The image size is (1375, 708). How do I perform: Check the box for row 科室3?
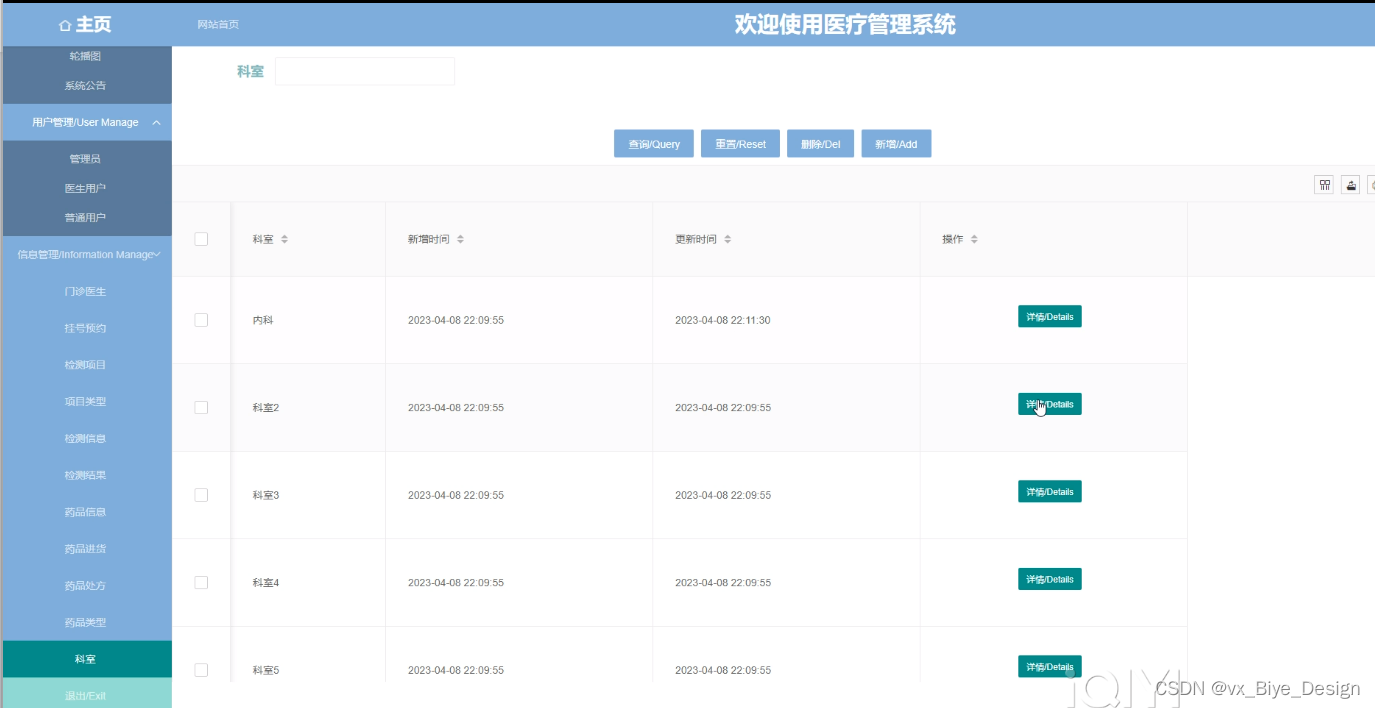click(201, 495)
